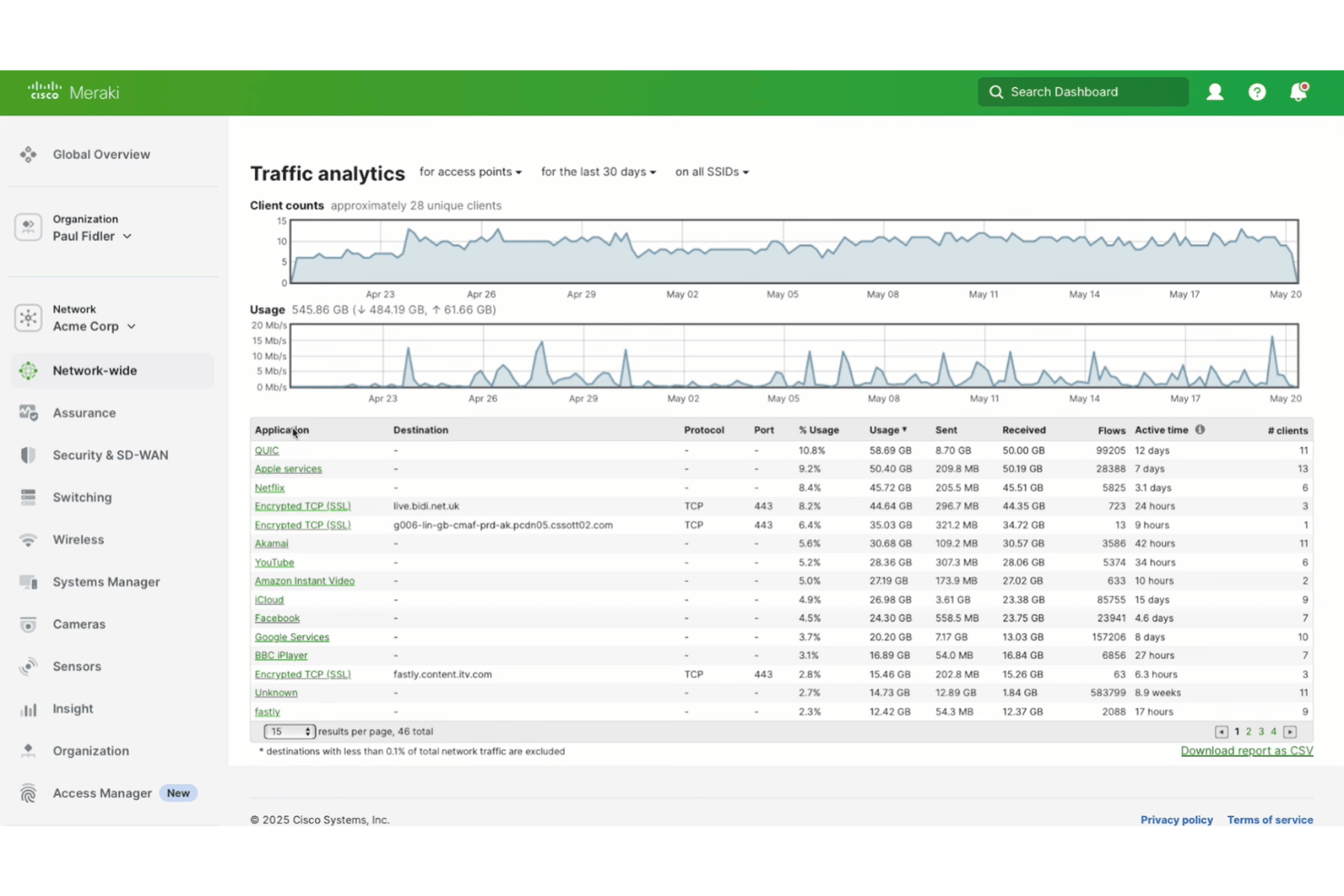Open the Google Services link
1344x896 pixels.
(292, 637)
